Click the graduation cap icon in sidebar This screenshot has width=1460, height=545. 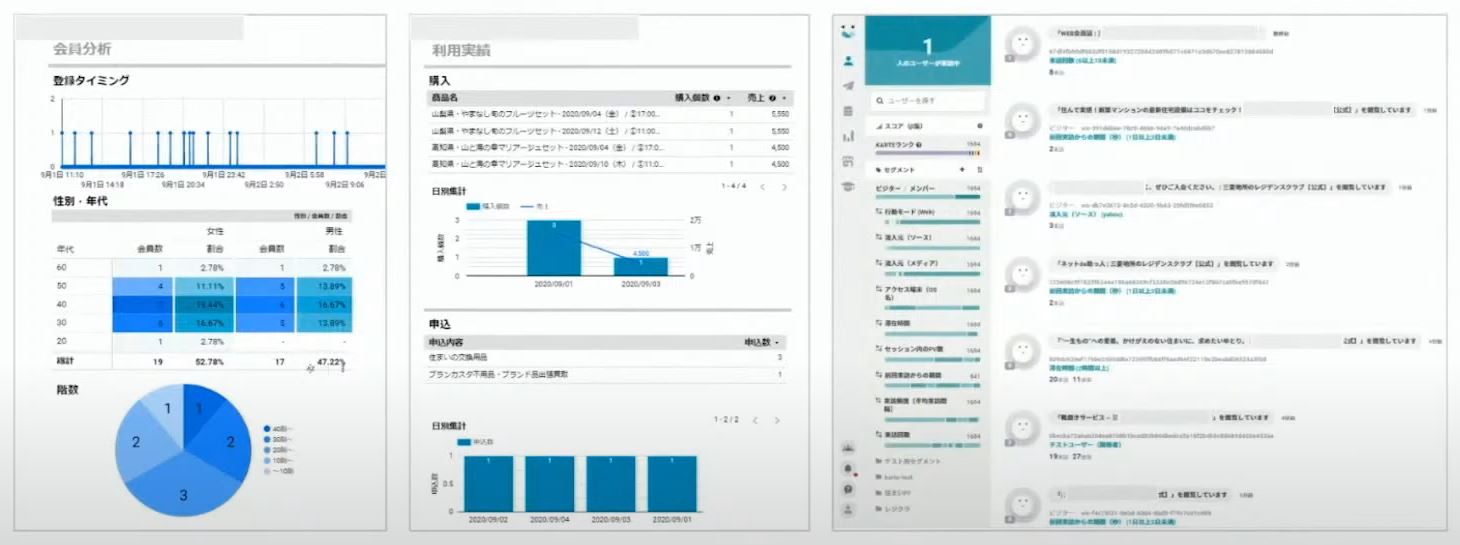[848, 186]
